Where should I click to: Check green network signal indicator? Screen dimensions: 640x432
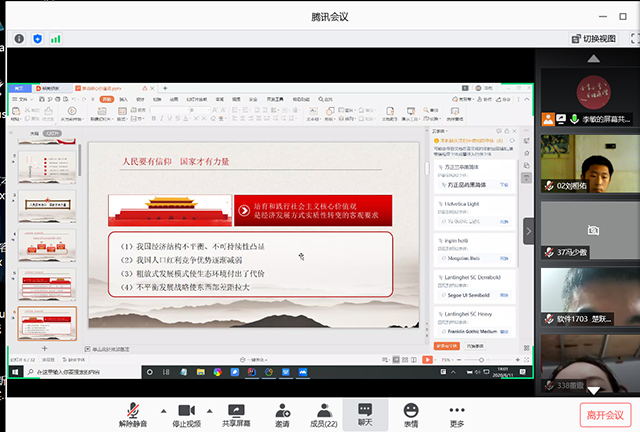(56, 39)
